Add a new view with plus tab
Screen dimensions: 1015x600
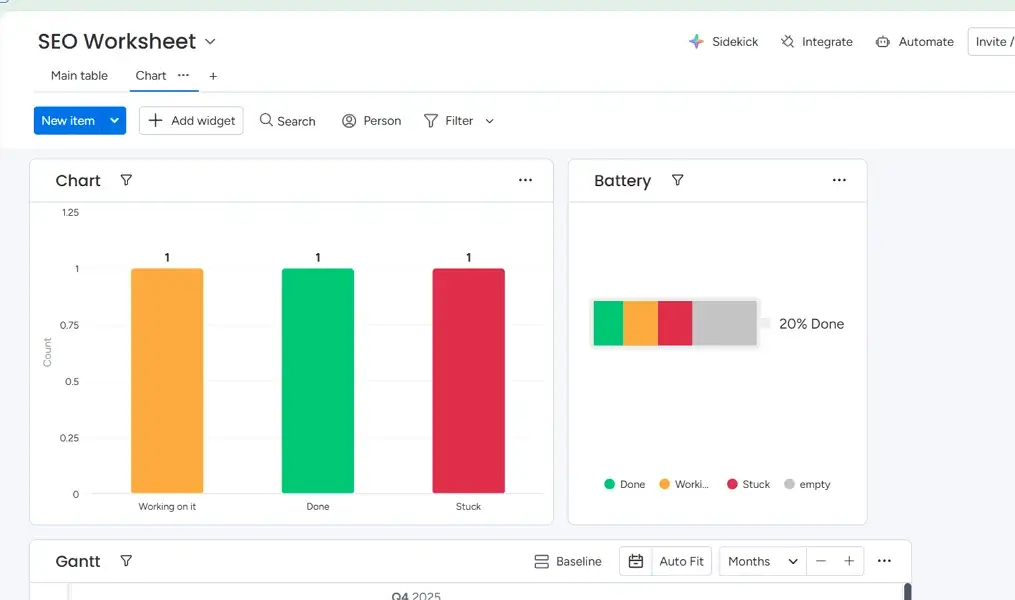point(213,76)
